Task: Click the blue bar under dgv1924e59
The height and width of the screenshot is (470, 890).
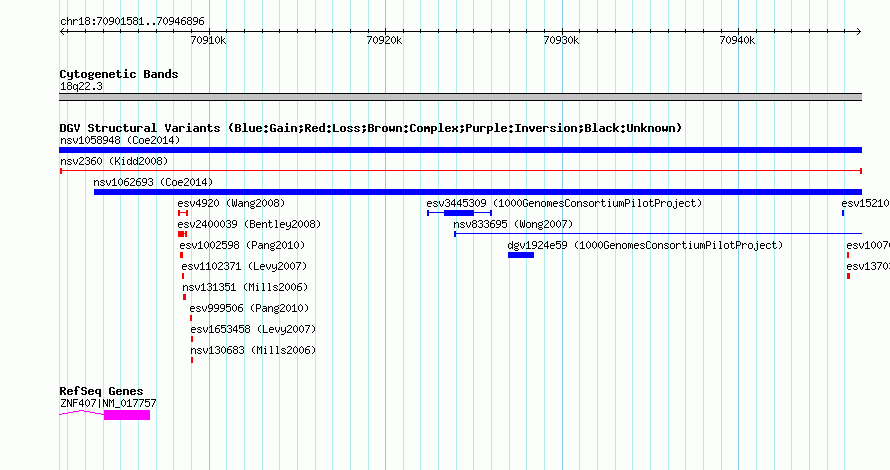Action: click(x=520, y=255)
